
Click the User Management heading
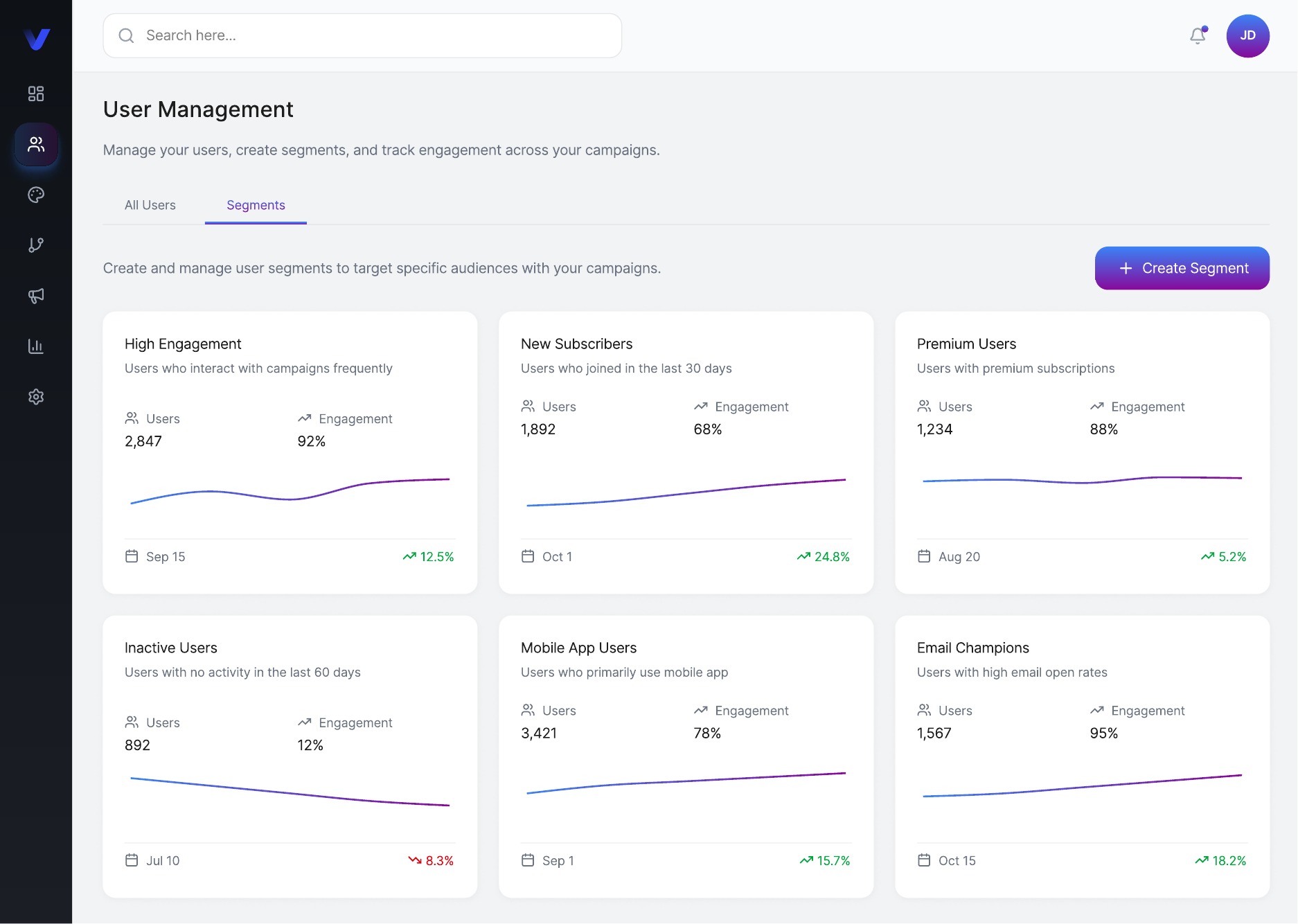click(x=198, y=109)
